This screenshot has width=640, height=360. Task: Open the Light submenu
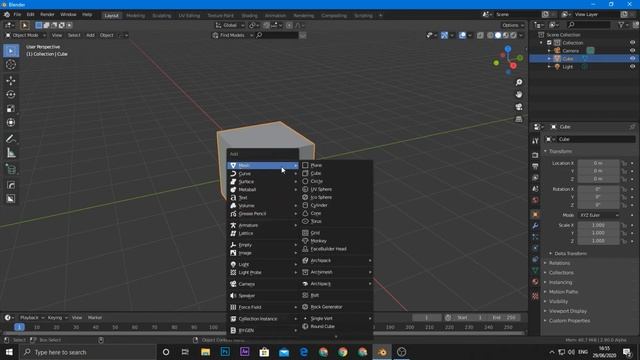[263, 264]
